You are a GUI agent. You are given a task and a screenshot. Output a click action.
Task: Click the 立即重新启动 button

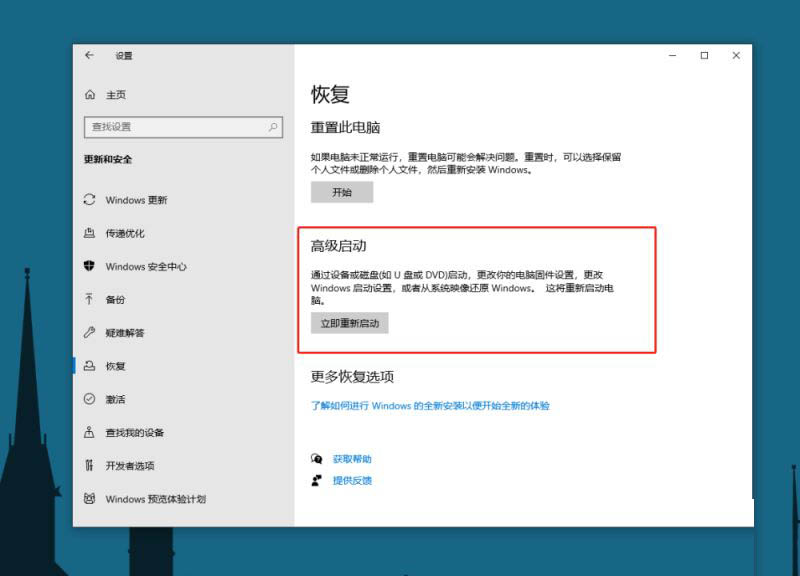(349, 323)
